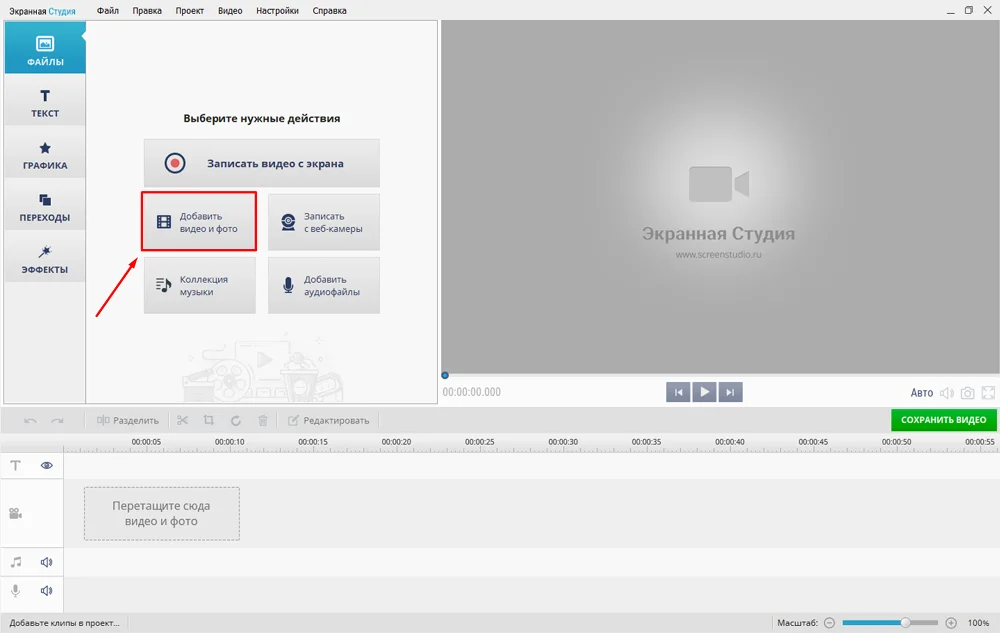The height and width of the screenshot is (633, 1000).
Task: Click the 00:00:30 mark on timeline ruler
Action: click(563, 442)
